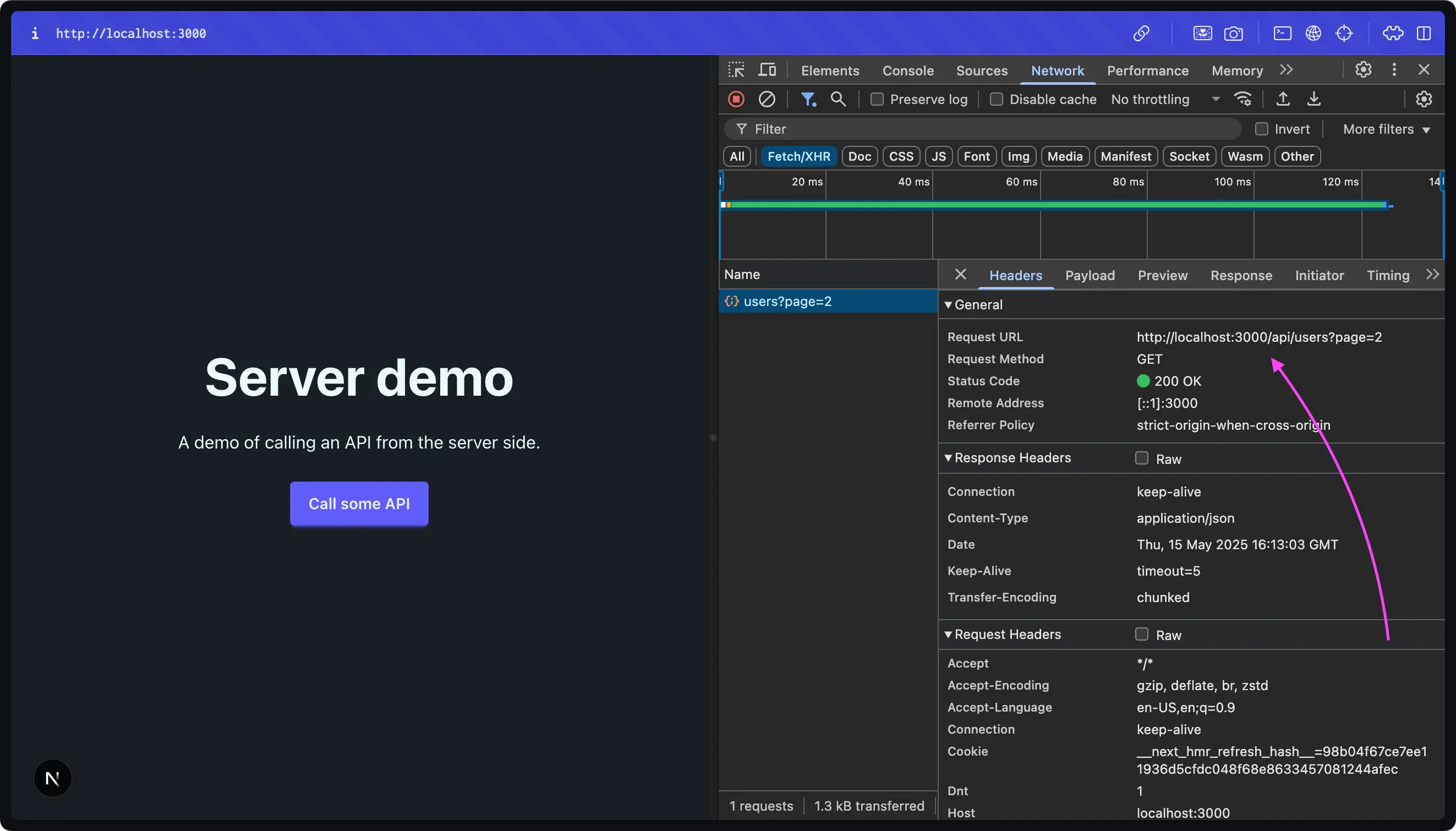Click the Name column header
The height and width of the screenshot is (831, 1456).
point(828,275)
